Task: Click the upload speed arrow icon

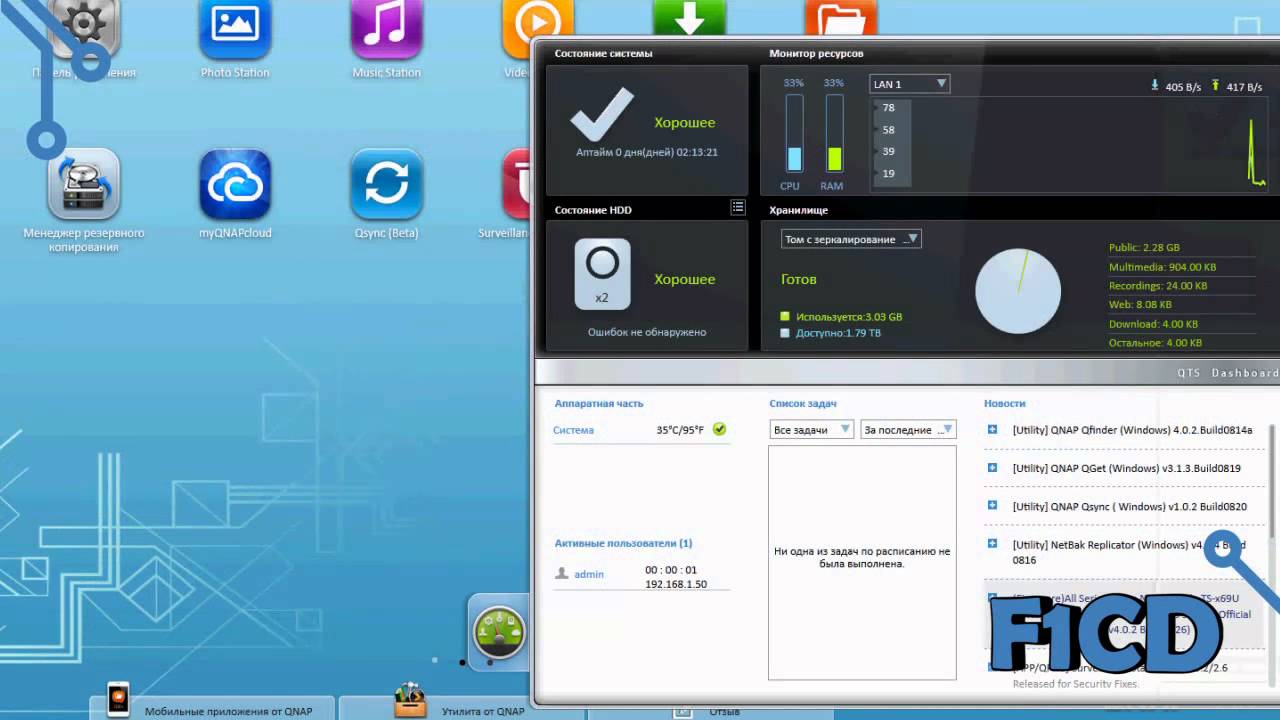Action: coord(1216,86)
